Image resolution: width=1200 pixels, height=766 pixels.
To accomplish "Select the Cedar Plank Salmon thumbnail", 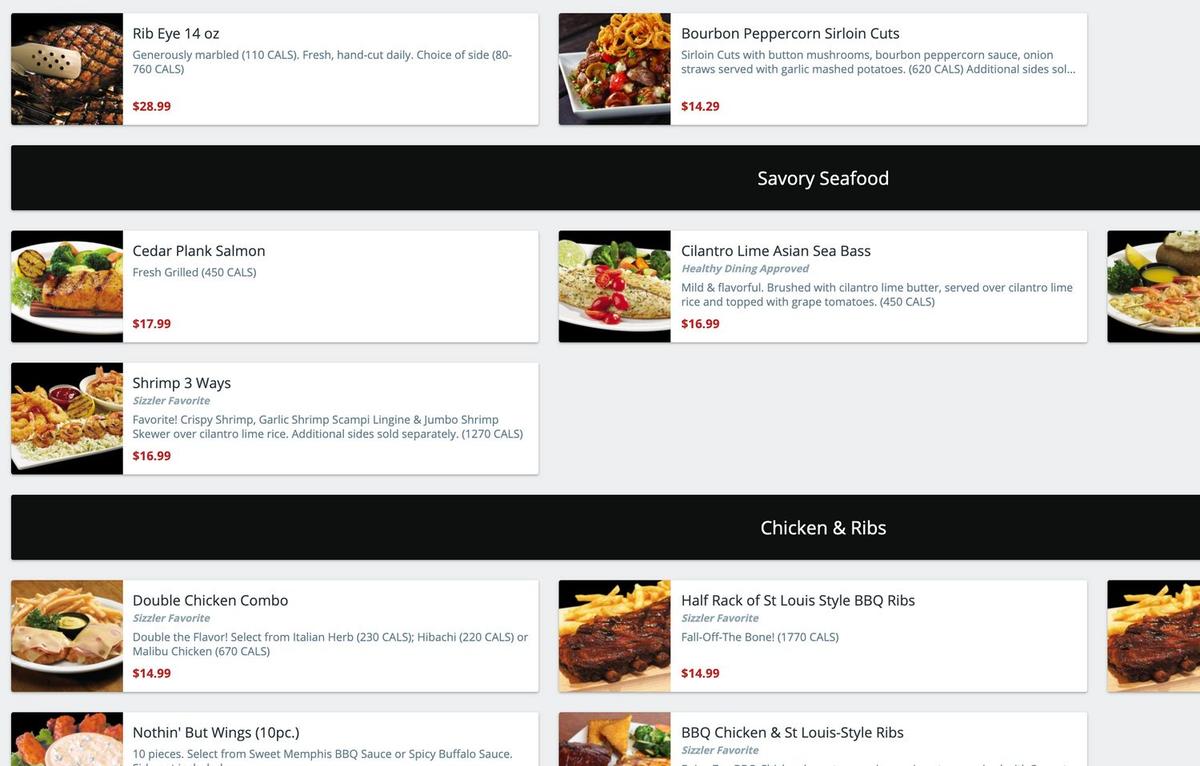I will pos(67,287).
